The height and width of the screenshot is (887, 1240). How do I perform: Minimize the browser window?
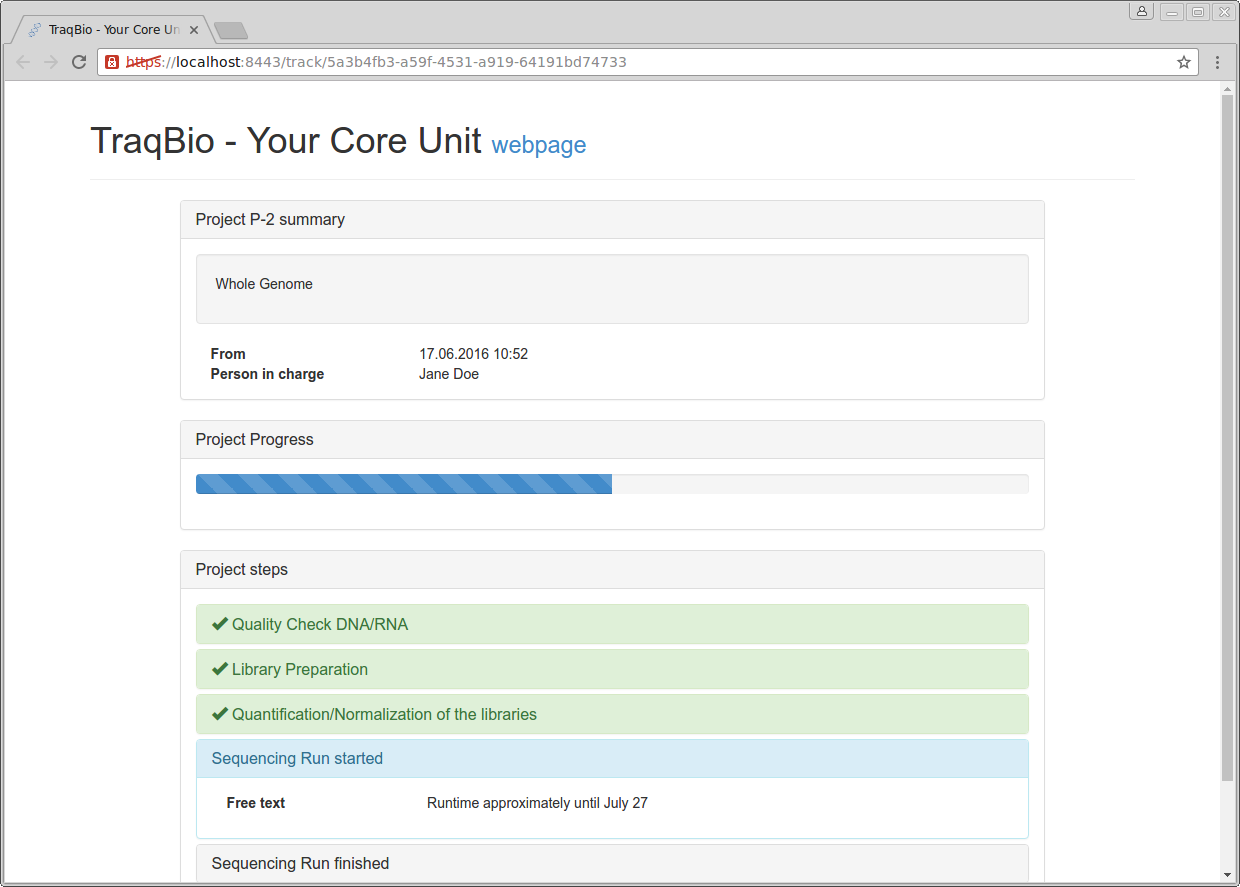pyautogui.click(x=1170, y=11)
